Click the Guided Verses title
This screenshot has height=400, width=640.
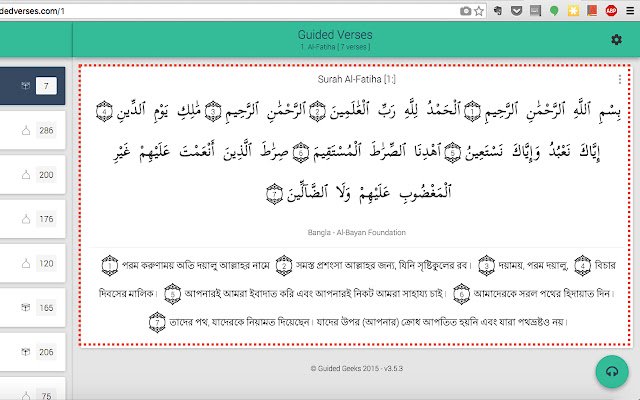coord(335,35)
